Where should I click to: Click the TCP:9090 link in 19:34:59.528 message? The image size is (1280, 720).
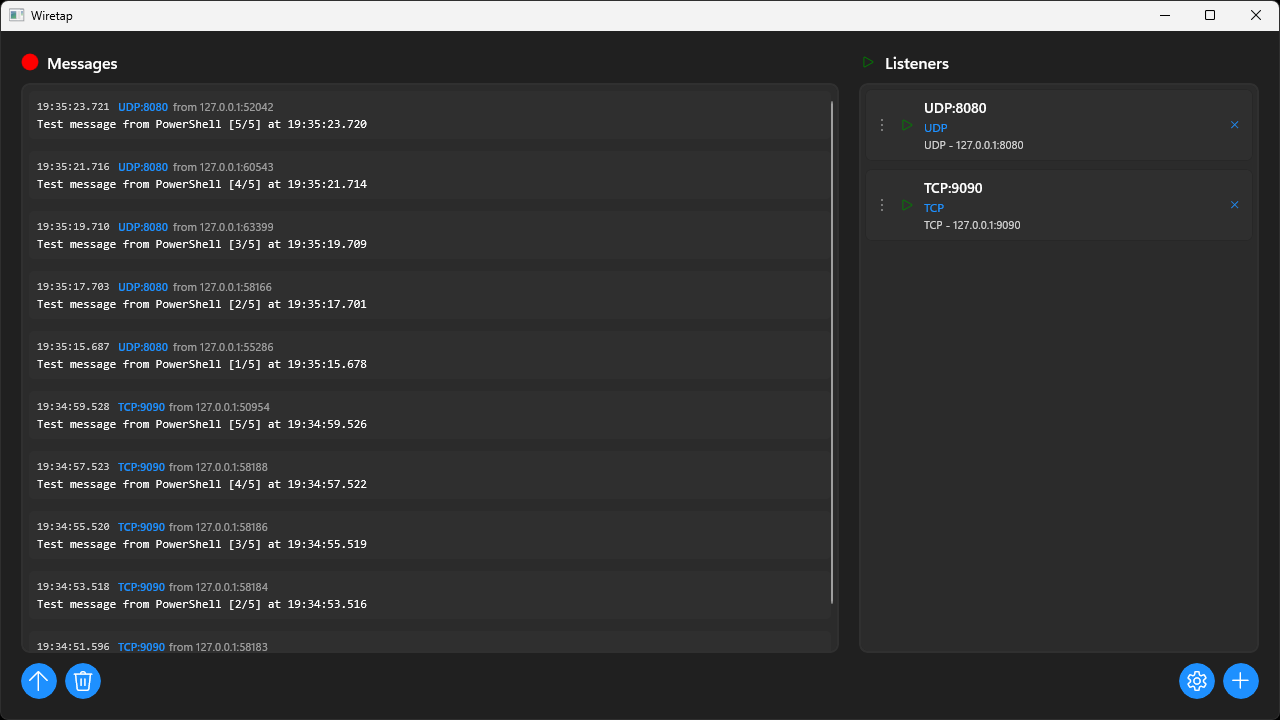coord(141,407)
